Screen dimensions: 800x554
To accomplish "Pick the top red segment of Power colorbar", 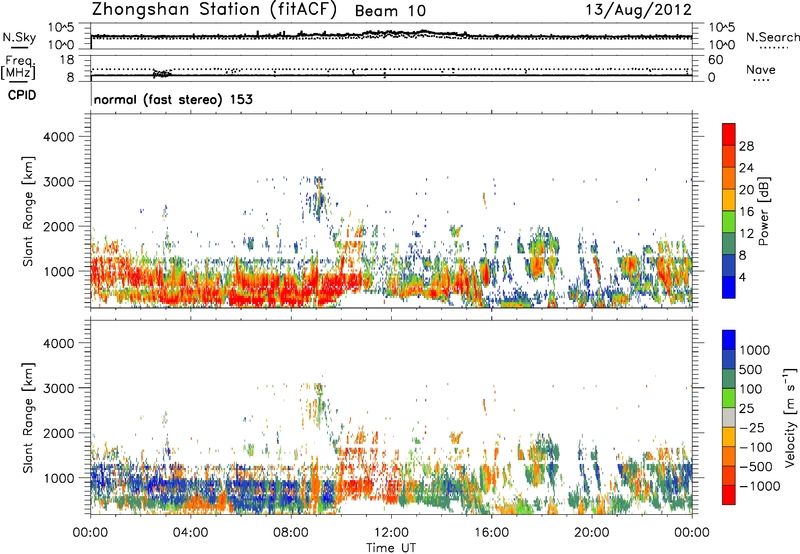I will click(x=729, y=135).
